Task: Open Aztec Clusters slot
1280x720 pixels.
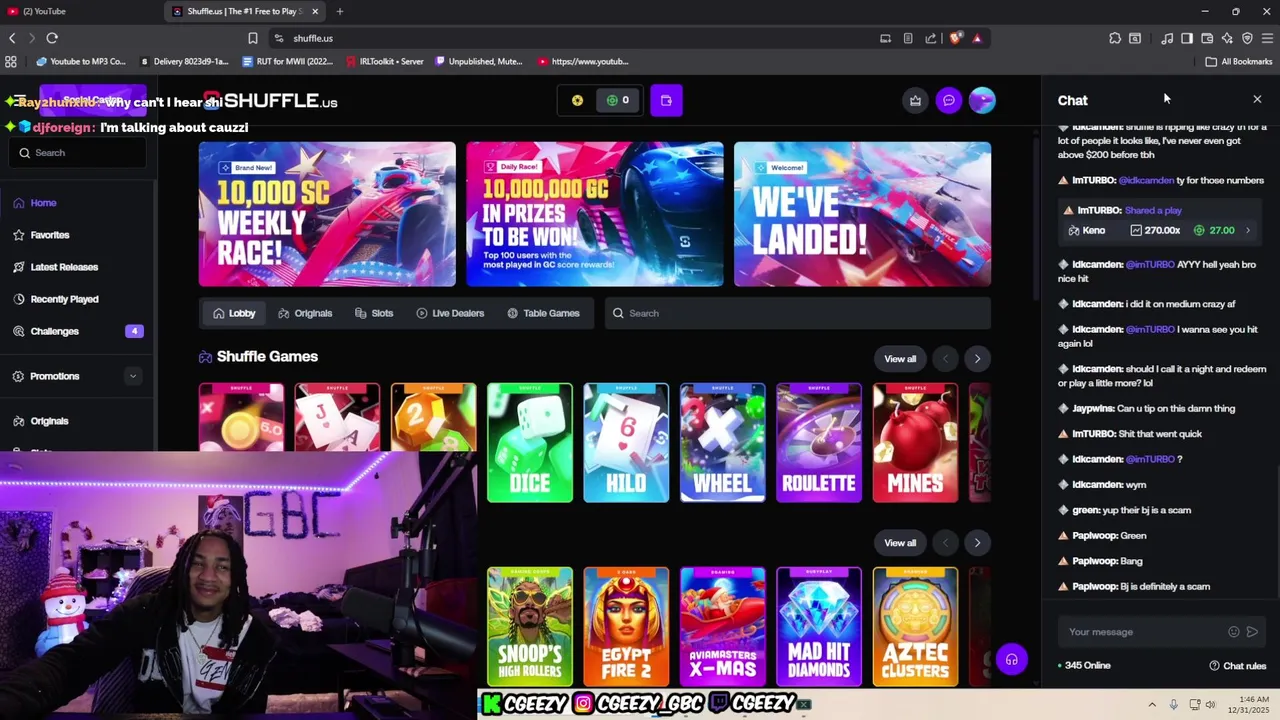Action: [x=915, y=627]
